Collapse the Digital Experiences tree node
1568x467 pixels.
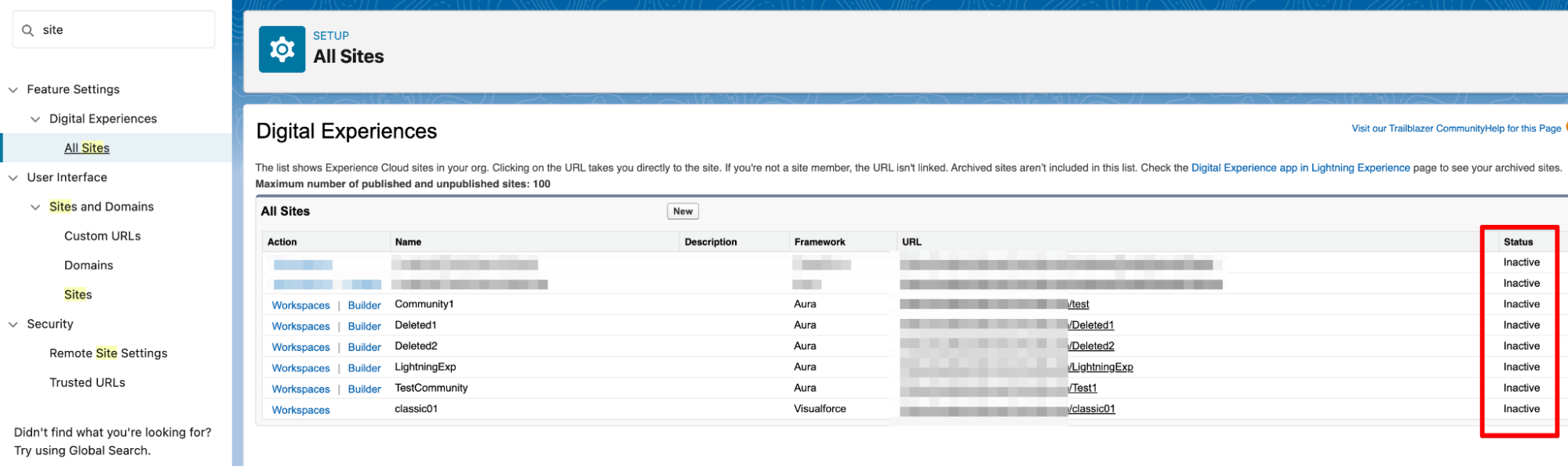coord(35,119)
